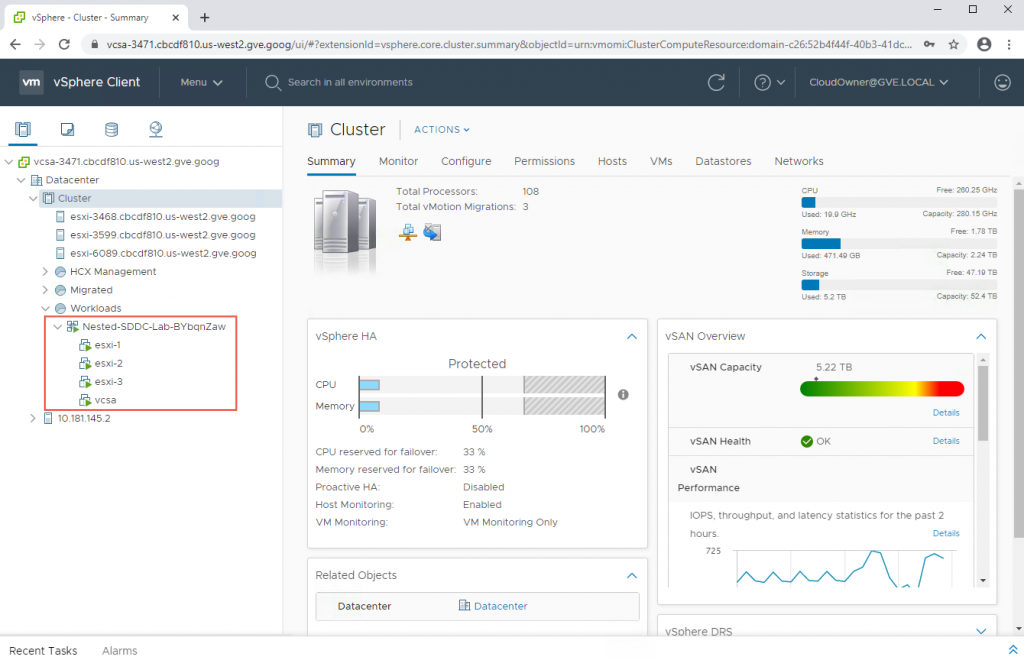1024x660 pixels.
Task: Open the Datastores tab
Action: pos(722,161)
